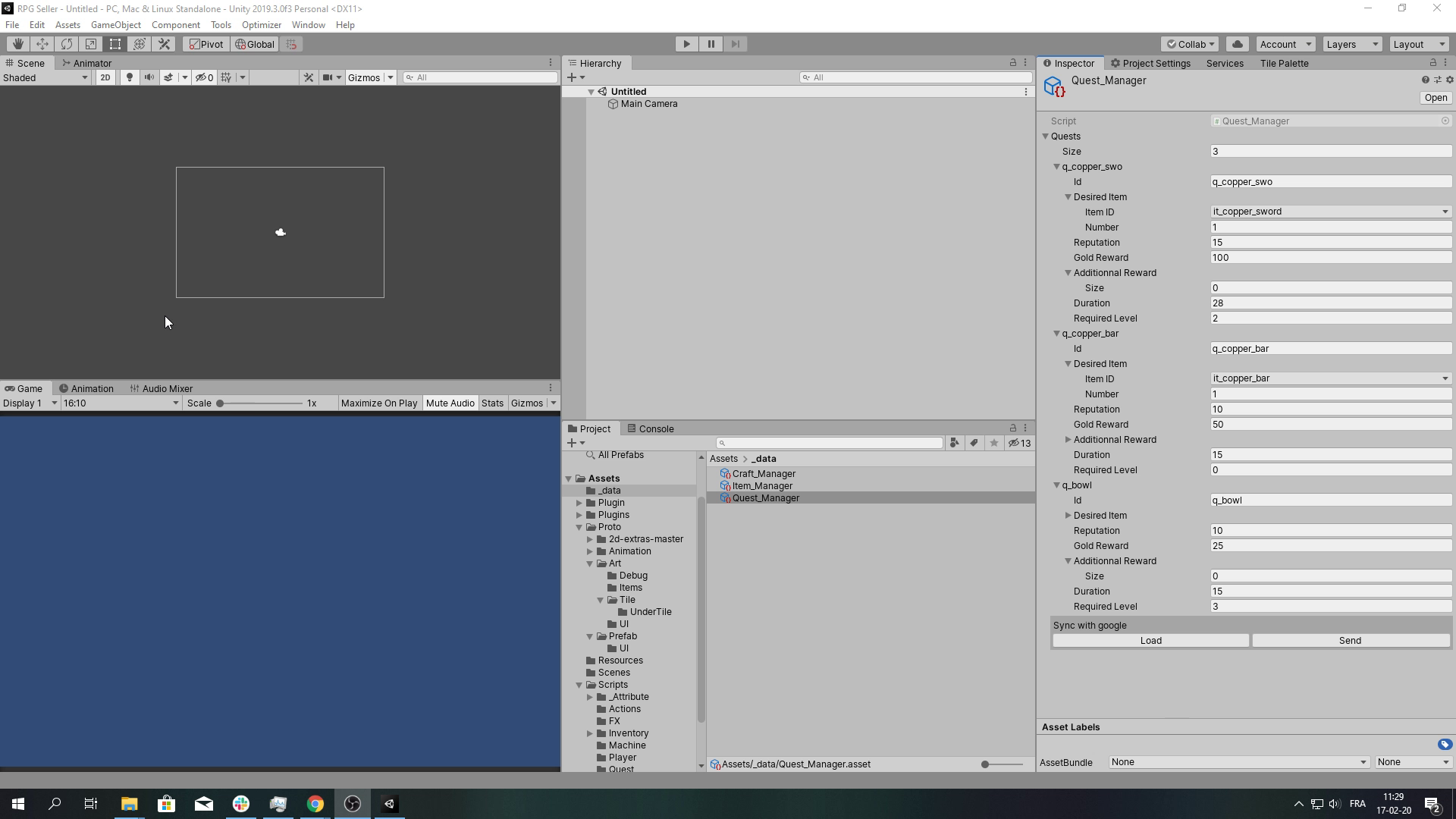Toggle scene effects icon
The image size is (1456, 819).
pos(168,77)
